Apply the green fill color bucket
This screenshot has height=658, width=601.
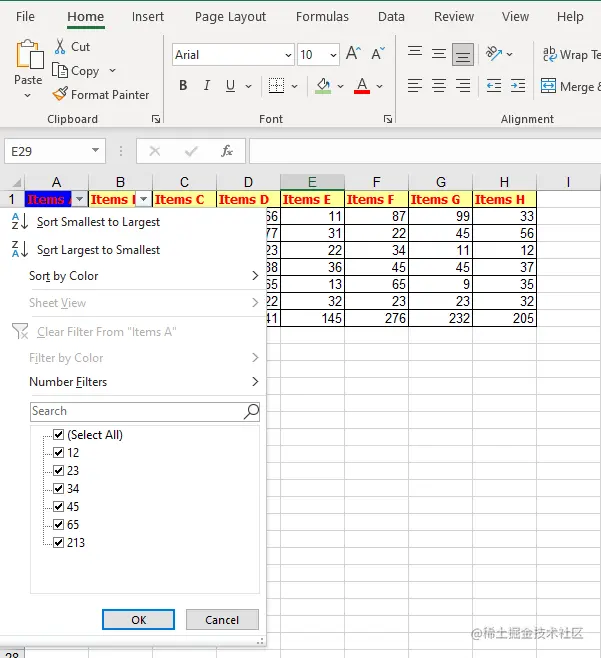[323, 86]
